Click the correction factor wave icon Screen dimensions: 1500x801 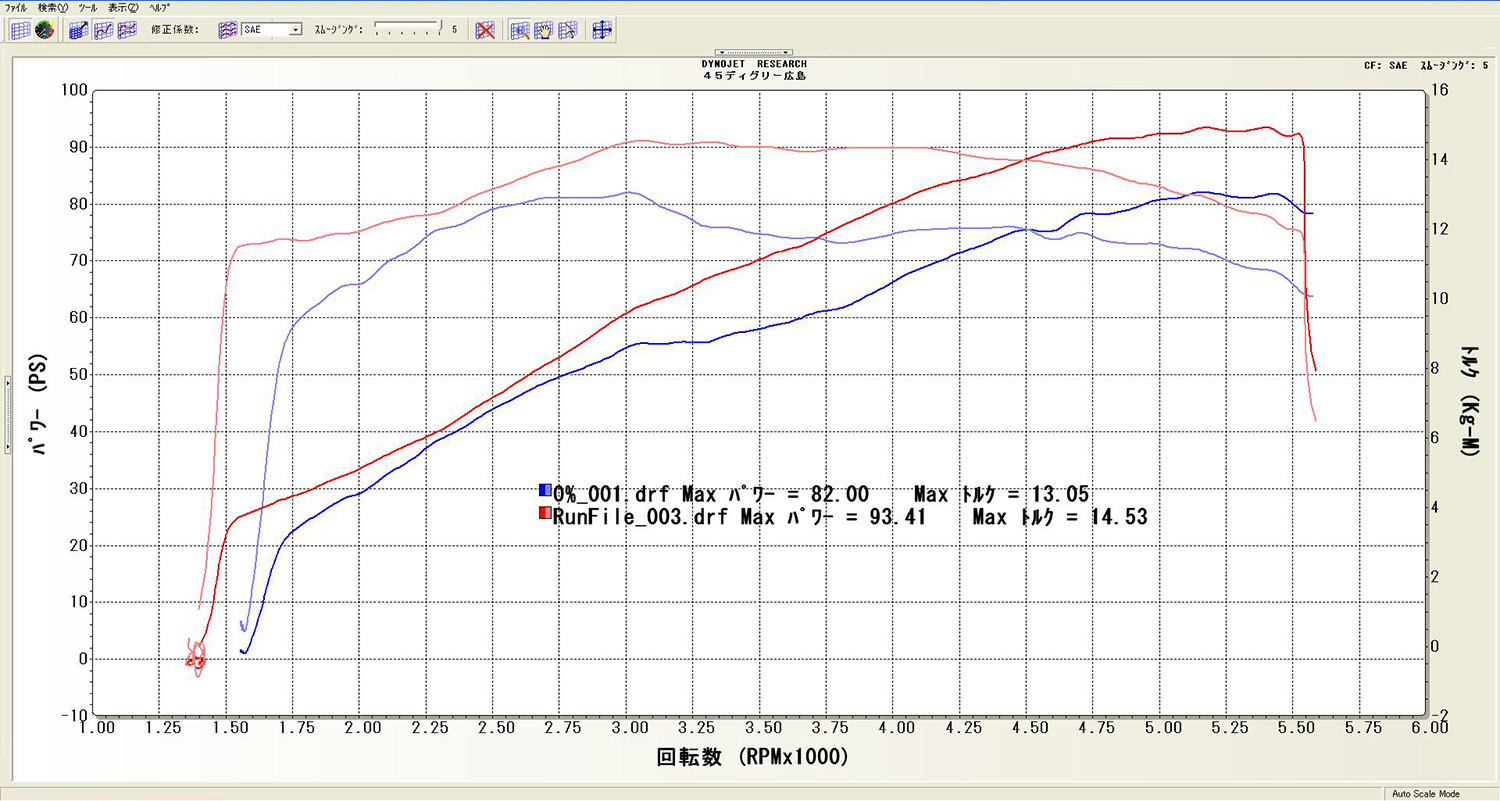tap(228, 30)
